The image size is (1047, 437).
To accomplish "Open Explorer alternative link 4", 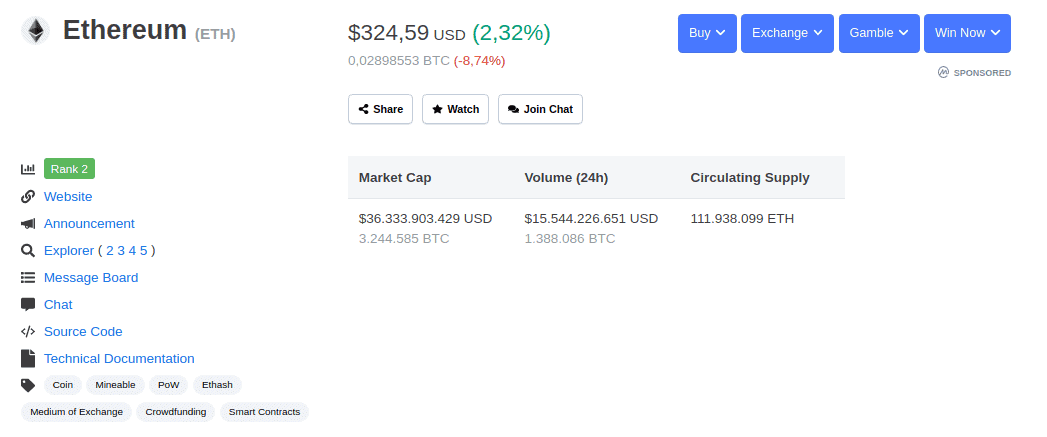I will [x=132, y=251].
